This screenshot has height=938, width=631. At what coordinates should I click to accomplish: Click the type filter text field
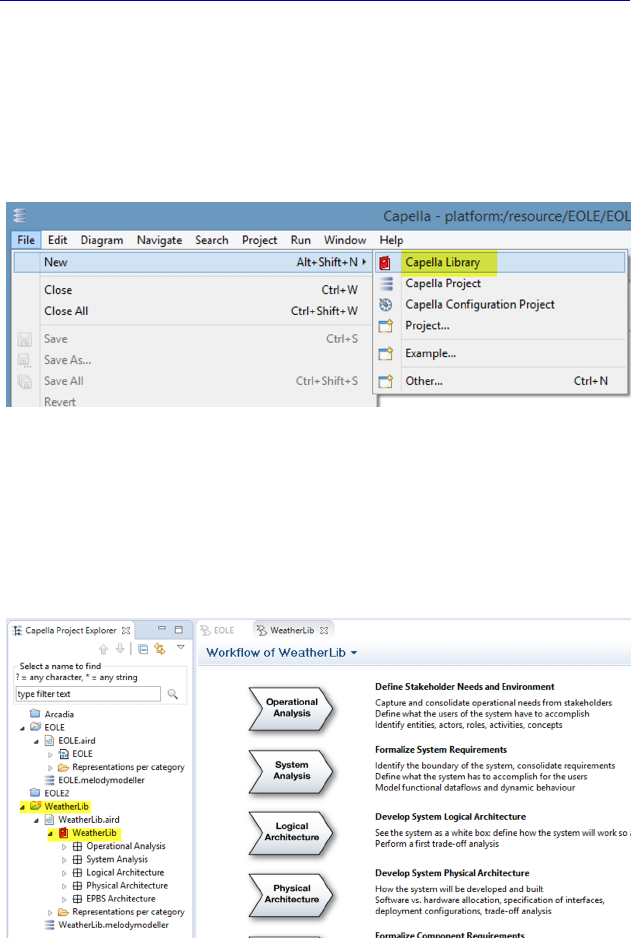pos(88,694)
